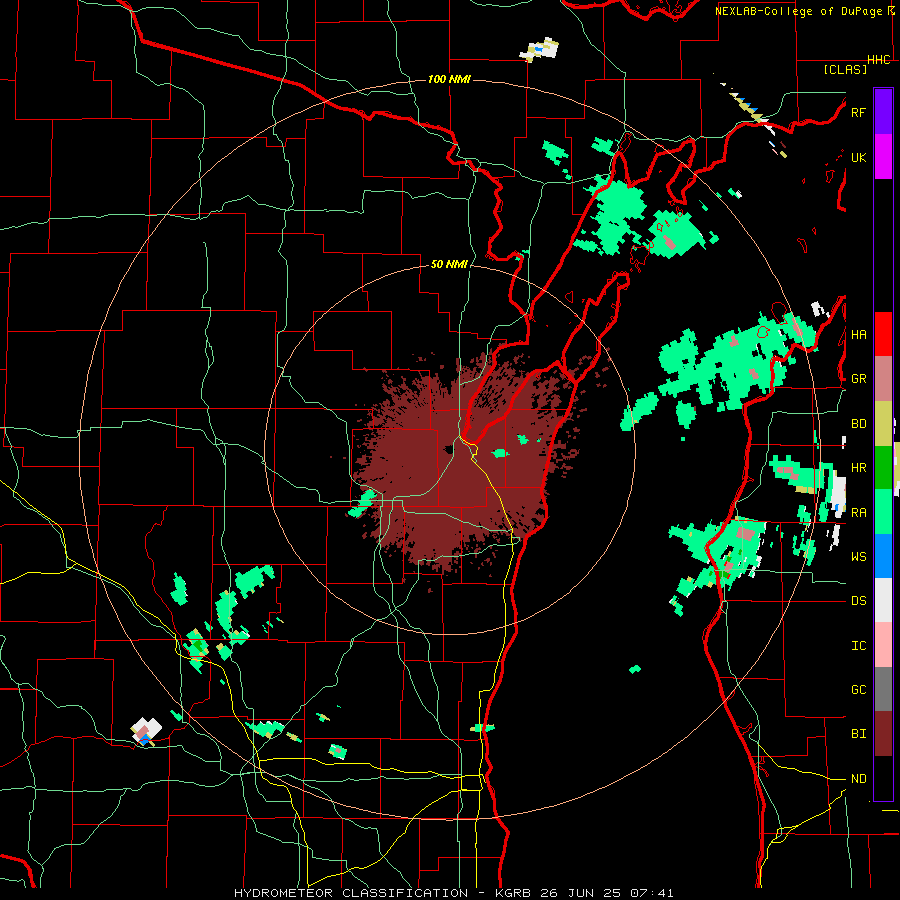Click the KGRB station identifier
Viewport: 900px width, 900px height.
(x=514, y=893)
